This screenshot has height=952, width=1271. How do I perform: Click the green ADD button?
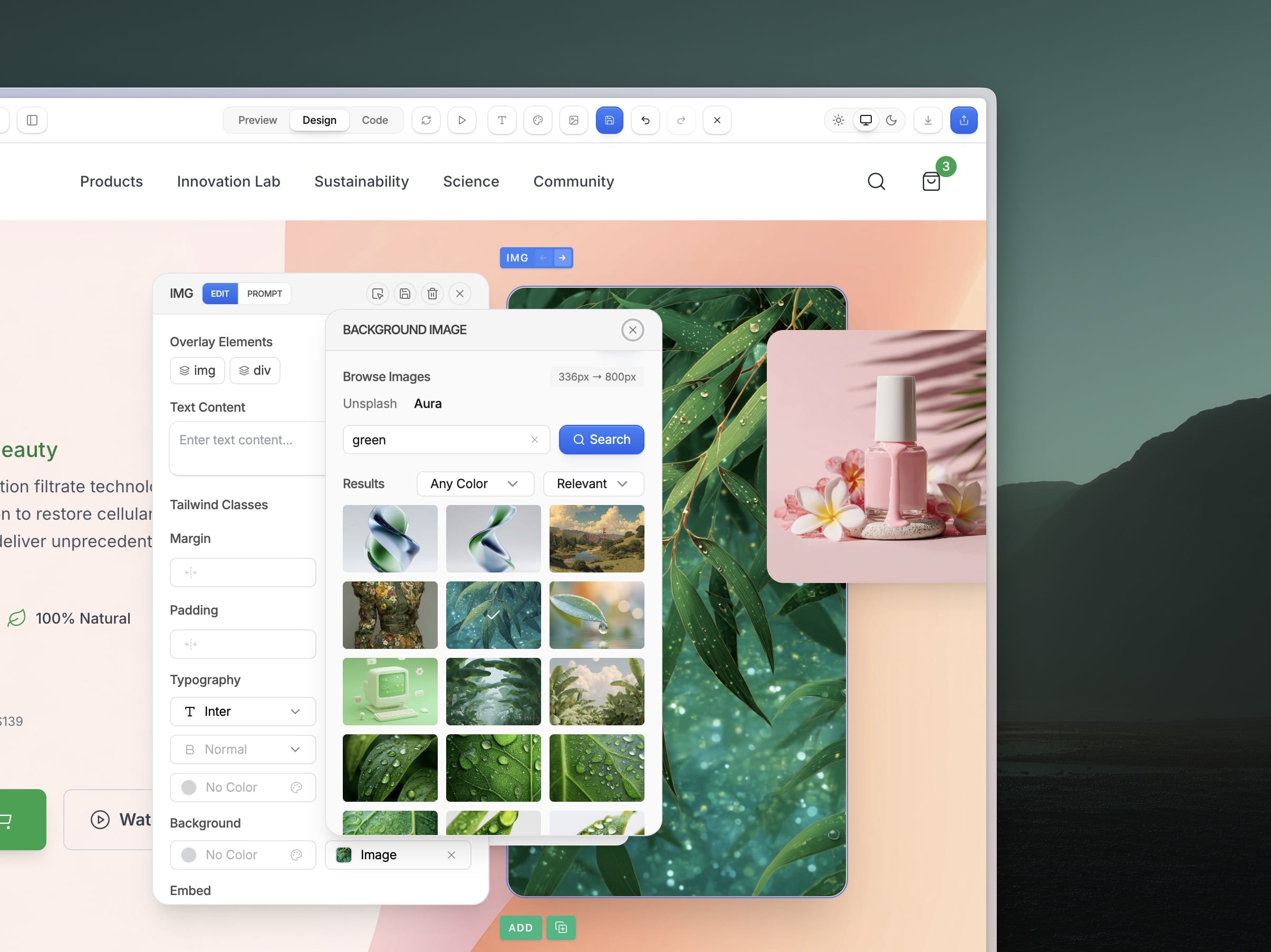pyautogui.click(x=521, y=928)
